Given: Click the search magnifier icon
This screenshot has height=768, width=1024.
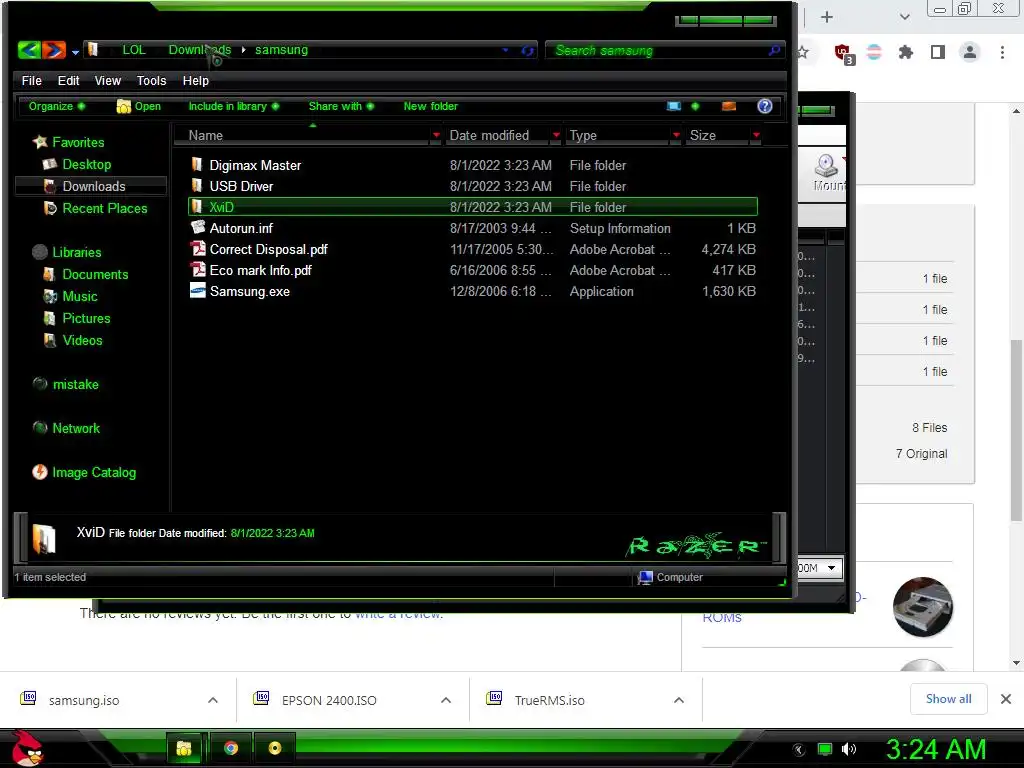Looking at the screenshot, I should 775,50.
